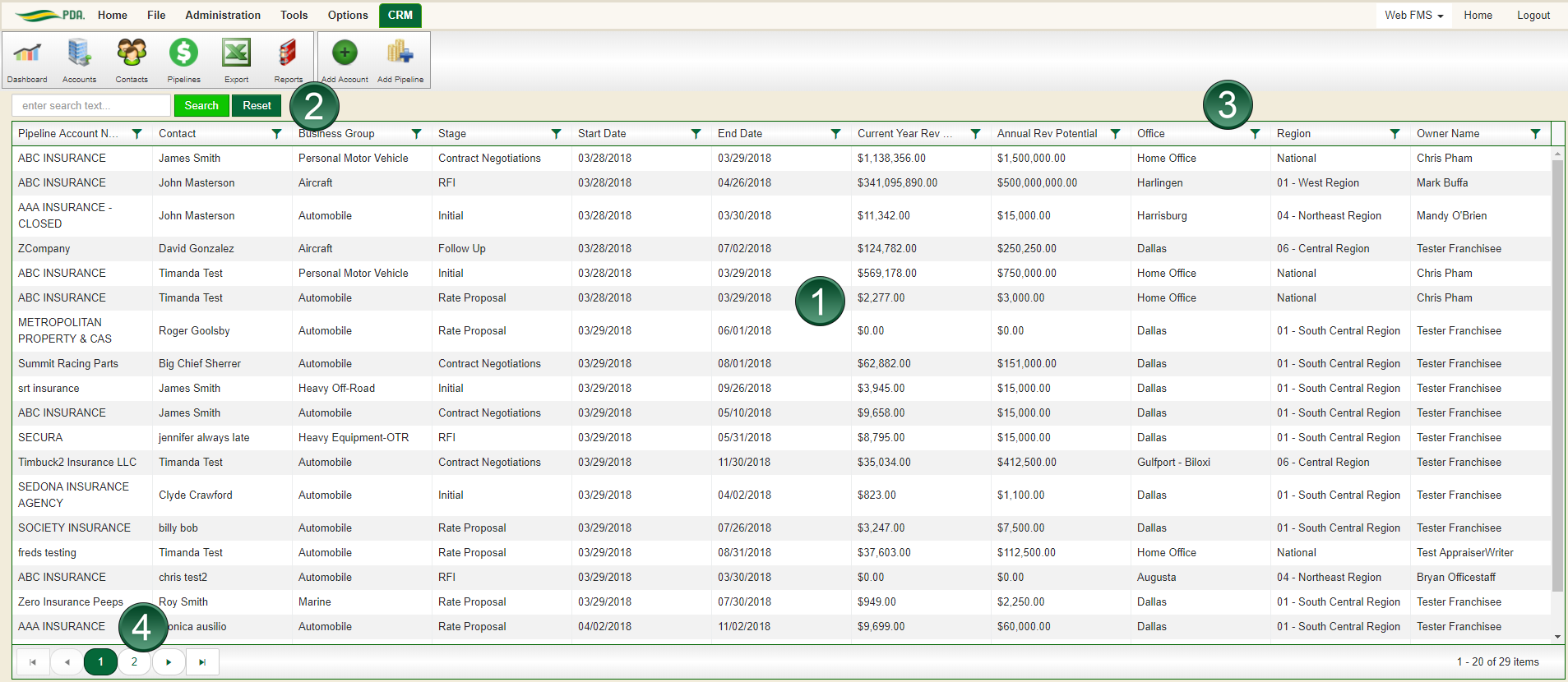
Task: Expand the Web FMS dropdown
Action: point(1413,15)
